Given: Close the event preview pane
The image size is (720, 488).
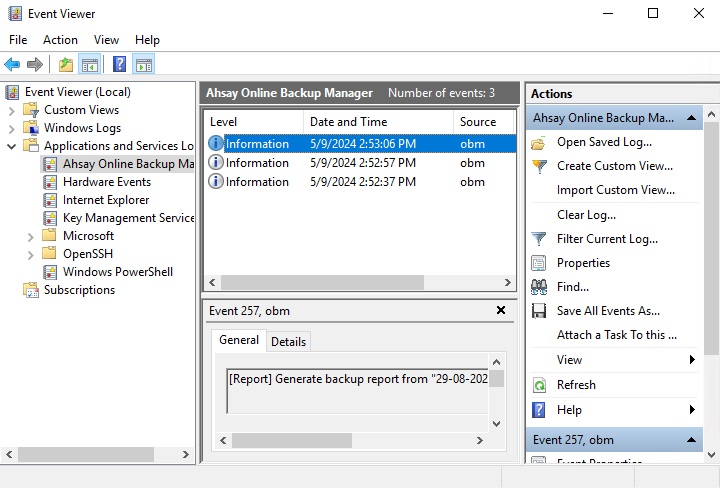Looking at the screenshot, I should (501, 310).
